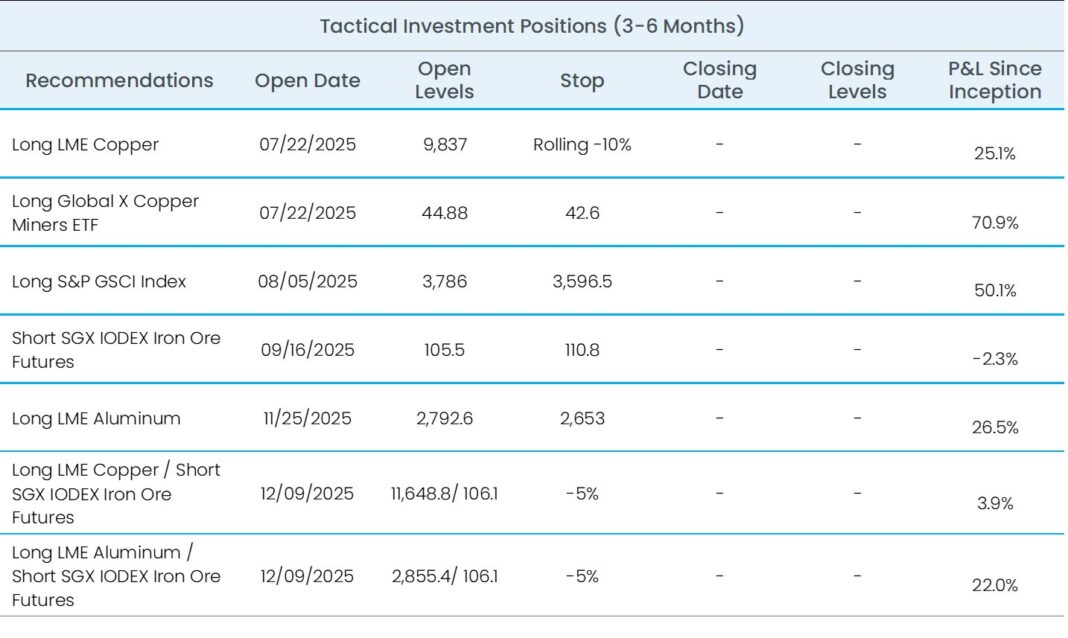Click the Stop column header
Viewport: 1068px width, 638px height.
582,81
